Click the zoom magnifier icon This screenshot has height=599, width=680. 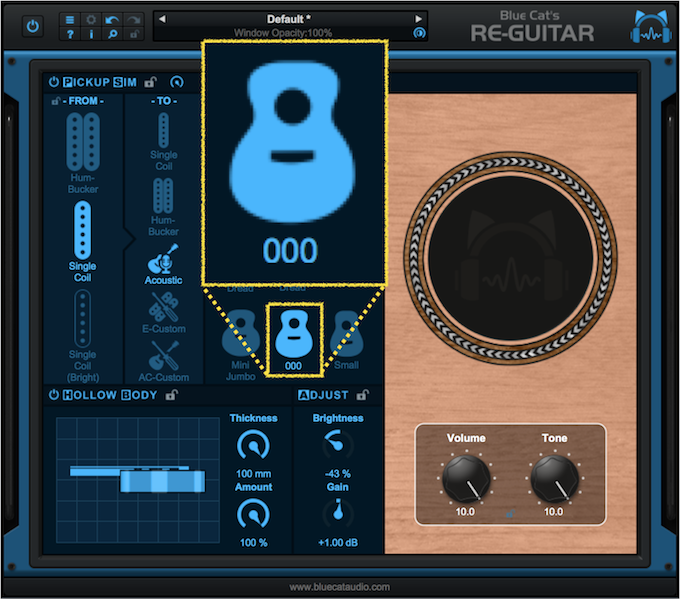click(112, 34)
